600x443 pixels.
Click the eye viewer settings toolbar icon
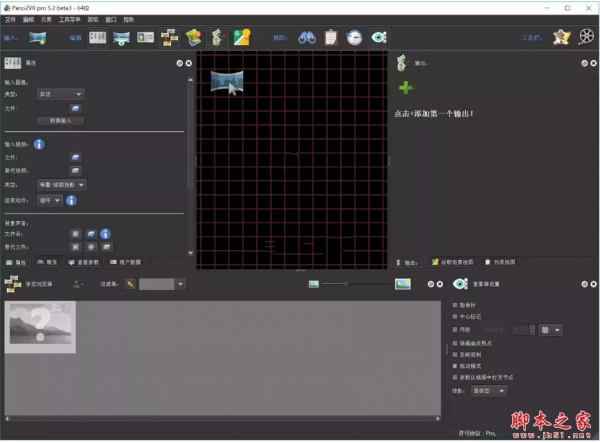(379, 37)
